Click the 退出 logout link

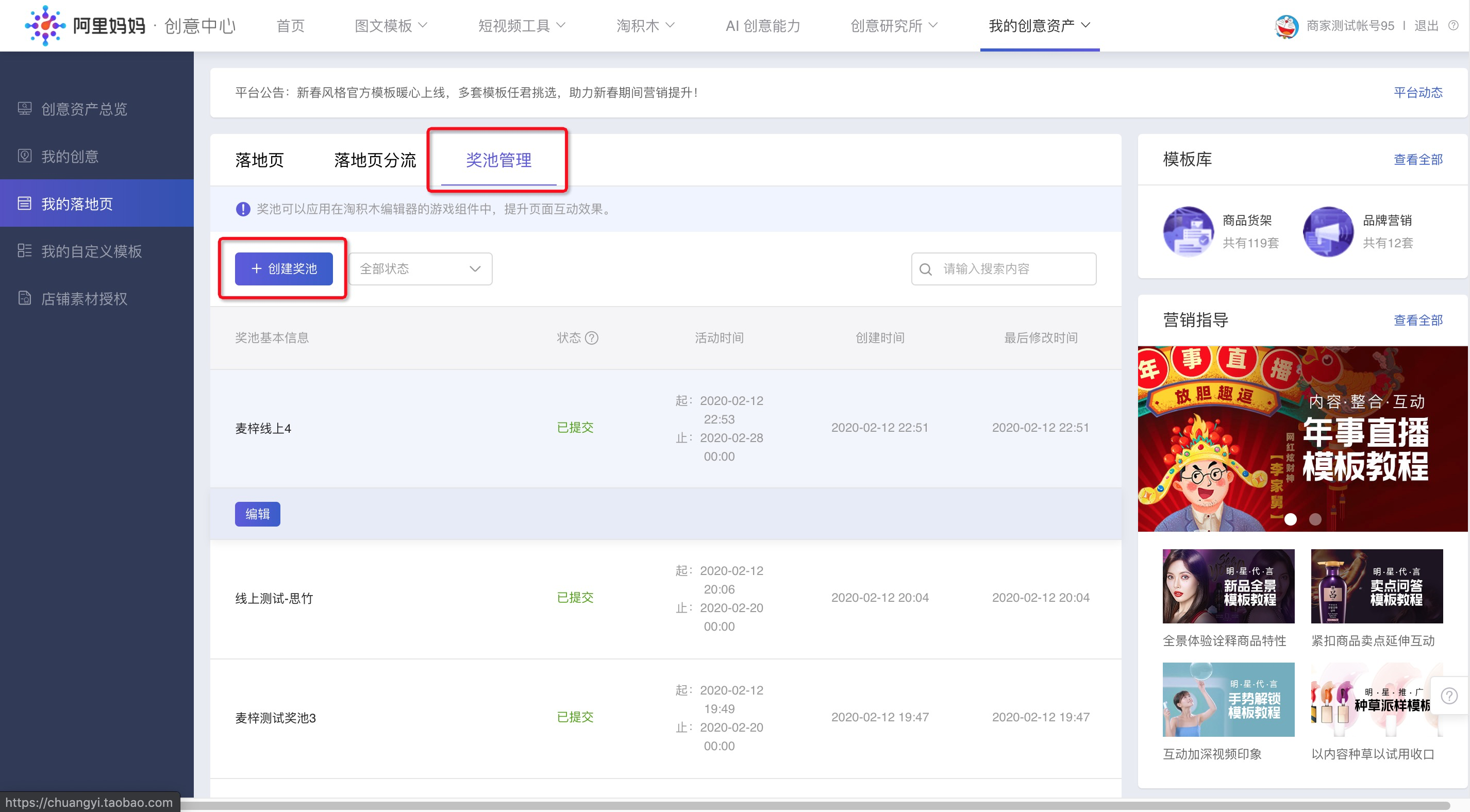click(1426, 26)
